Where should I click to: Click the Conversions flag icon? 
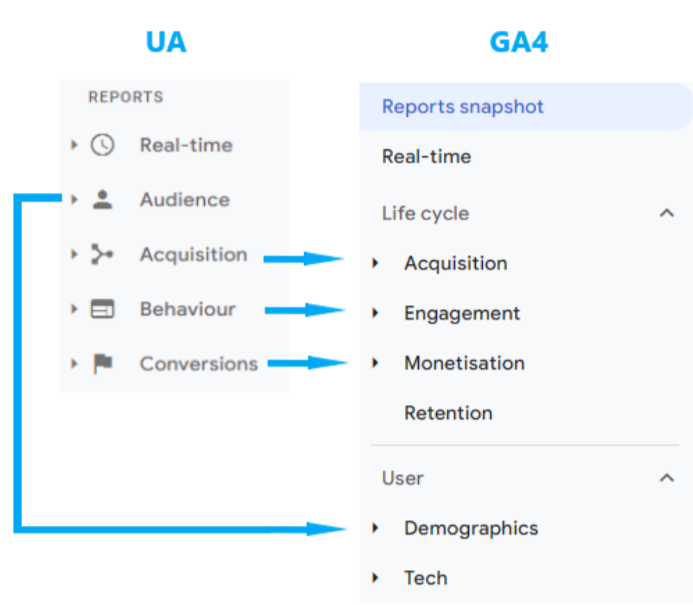point(102,364)
